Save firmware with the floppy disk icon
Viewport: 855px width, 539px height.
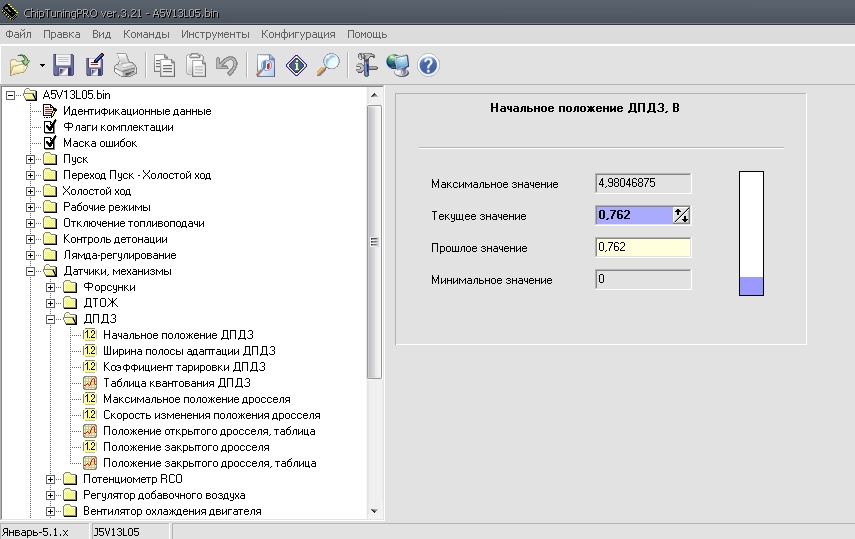pos(64,66)
